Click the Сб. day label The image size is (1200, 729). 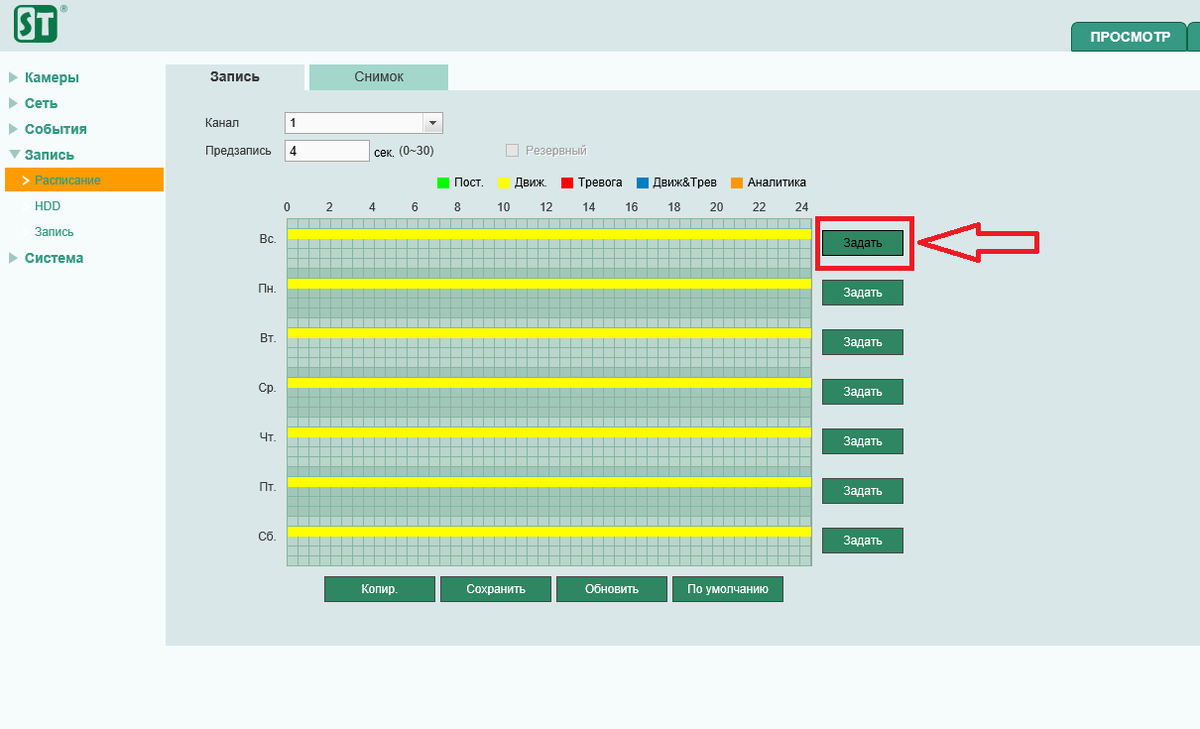267,536
